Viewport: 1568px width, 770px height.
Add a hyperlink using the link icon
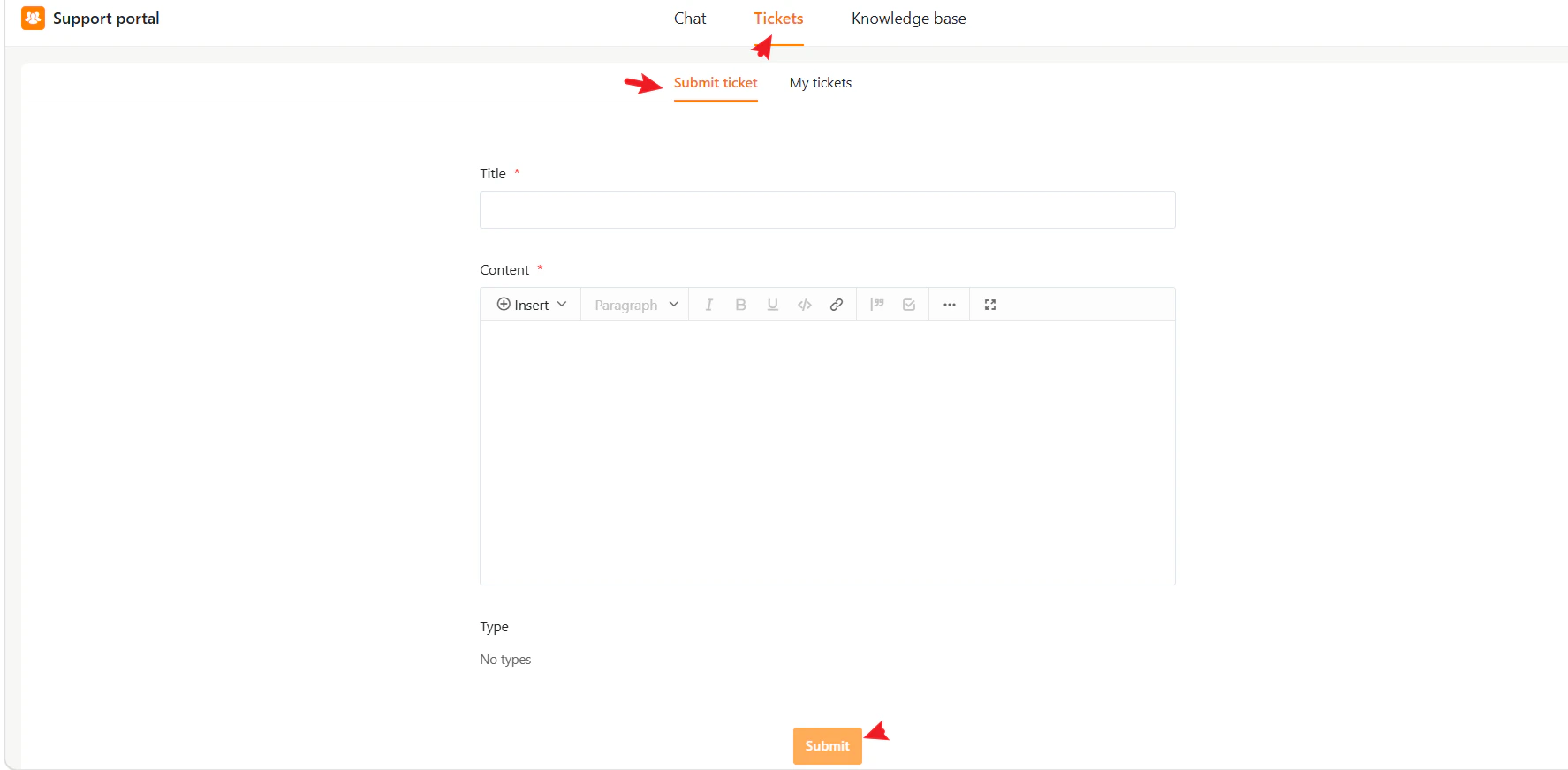(836, 305)
